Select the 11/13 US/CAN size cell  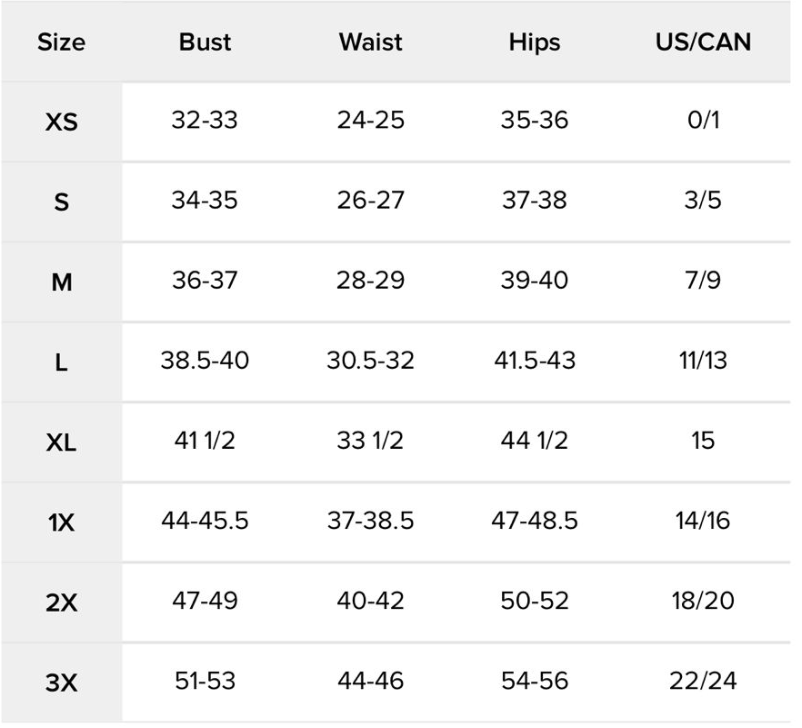click(x=702, y=361)
